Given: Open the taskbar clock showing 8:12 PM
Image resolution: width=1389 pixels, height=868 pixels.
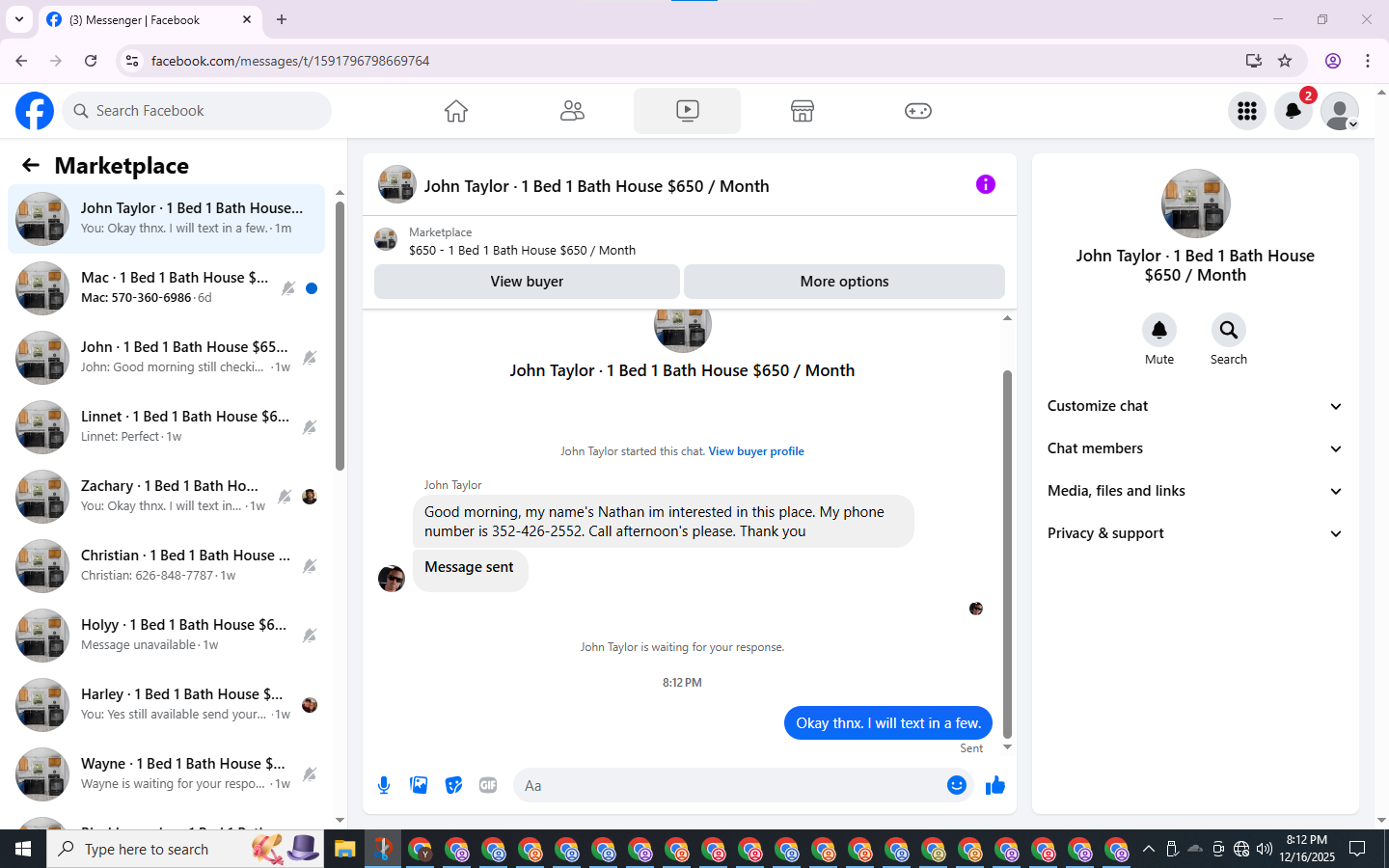Looking at the screenshot, I should 1307,849.
